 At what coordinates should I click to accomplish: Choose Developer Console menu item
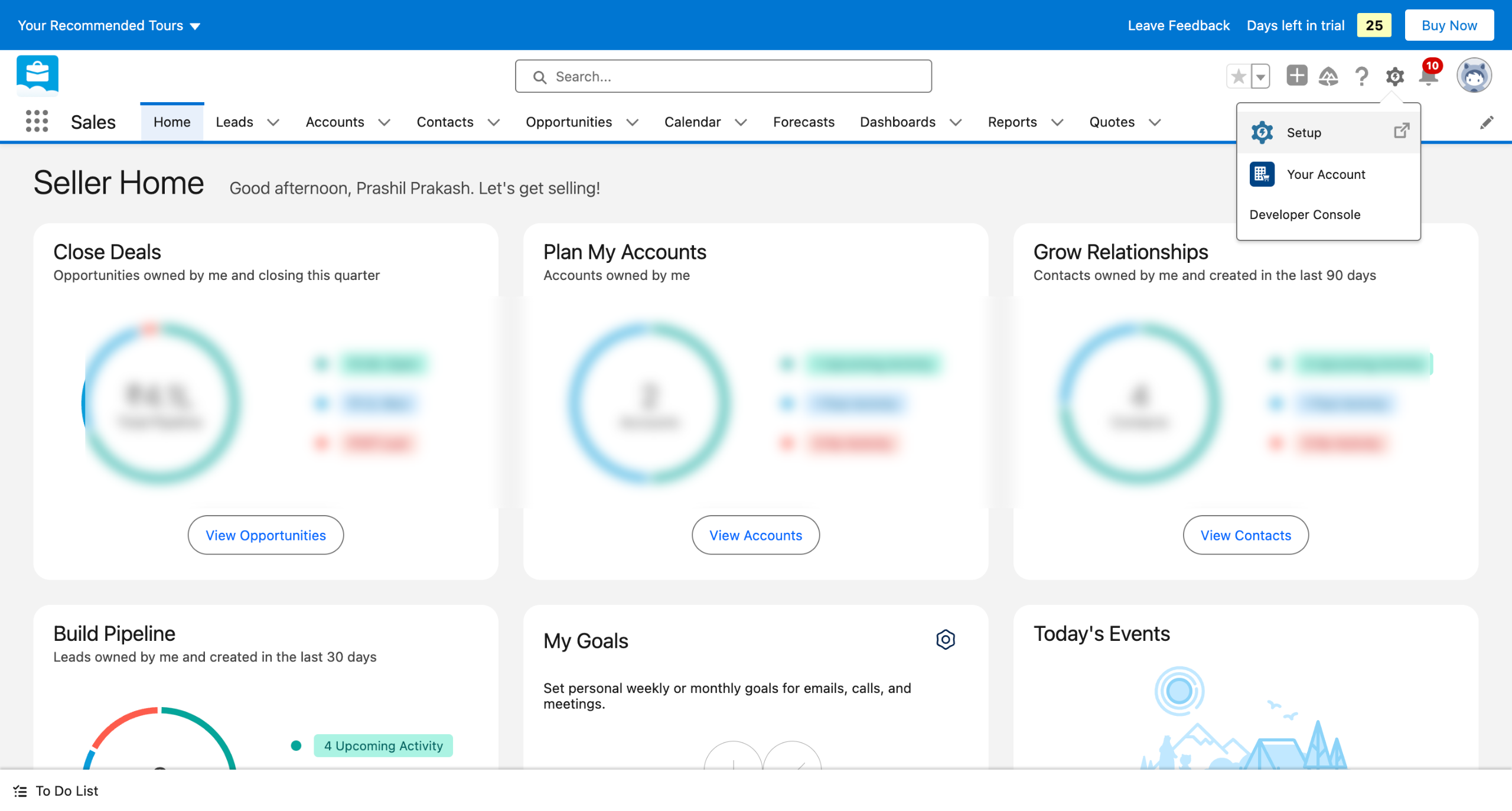pyautogui.click(x=1305, y=214)
